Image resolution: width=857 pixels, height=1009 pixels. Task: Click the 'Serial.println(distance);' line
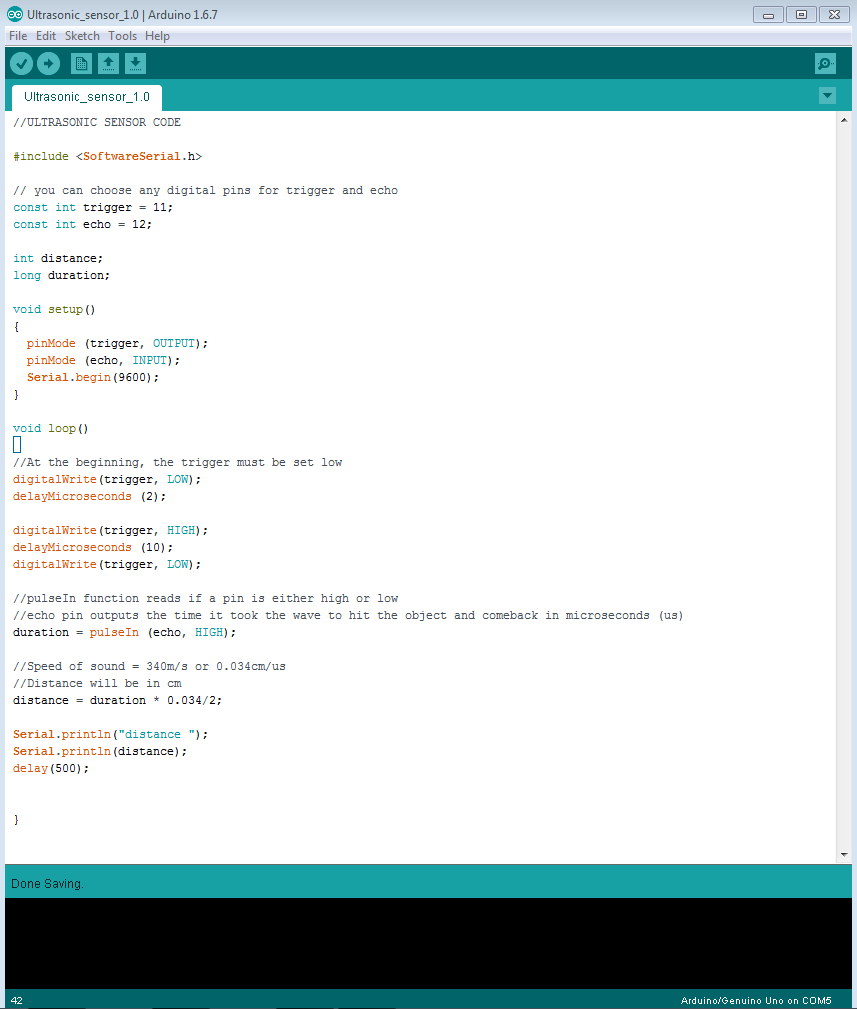click(100, 751)
